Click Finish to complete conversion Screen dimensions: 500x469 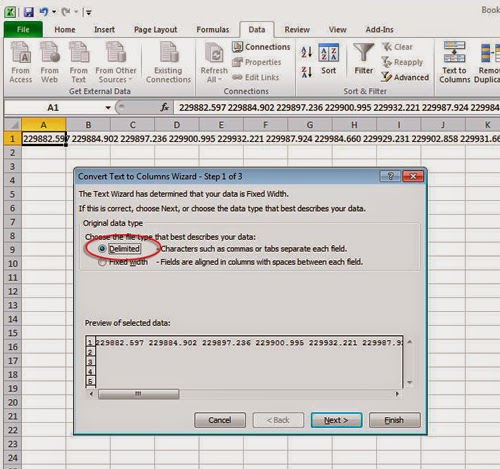(x=394, y=420)
